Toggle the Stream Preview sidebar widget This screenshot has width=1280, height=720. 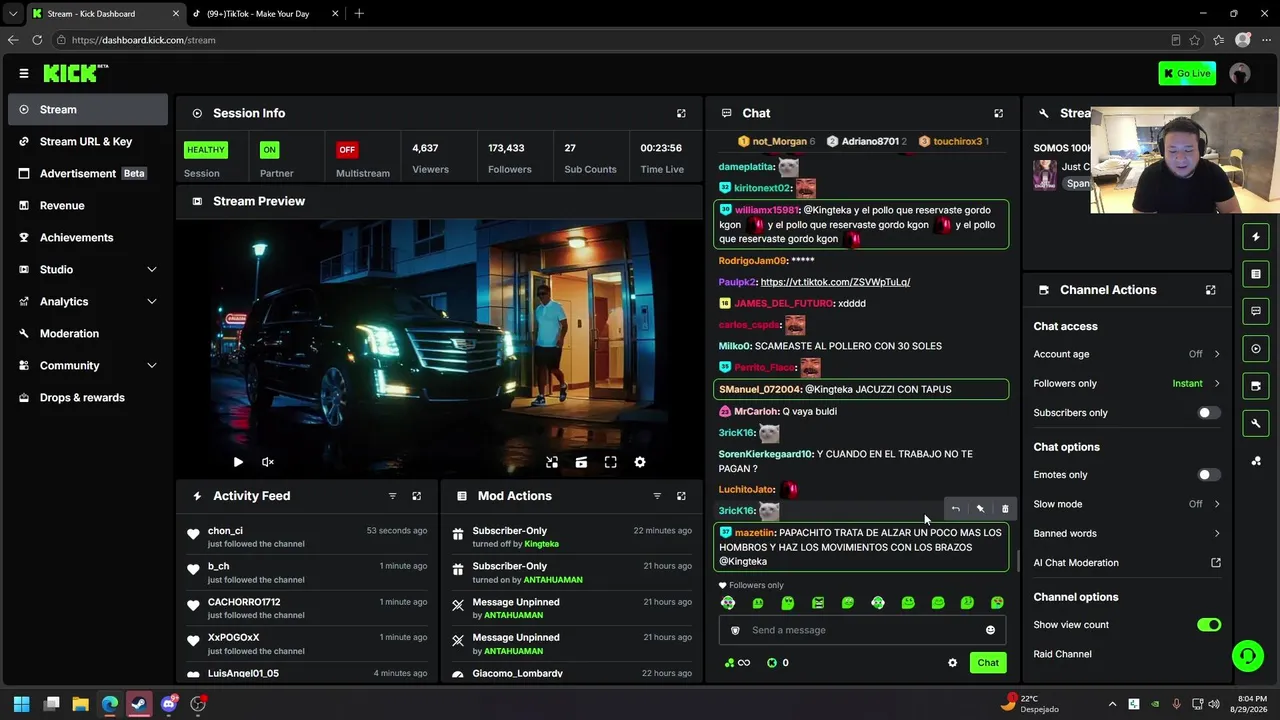pyautogui.click(x=1256, y=349)
